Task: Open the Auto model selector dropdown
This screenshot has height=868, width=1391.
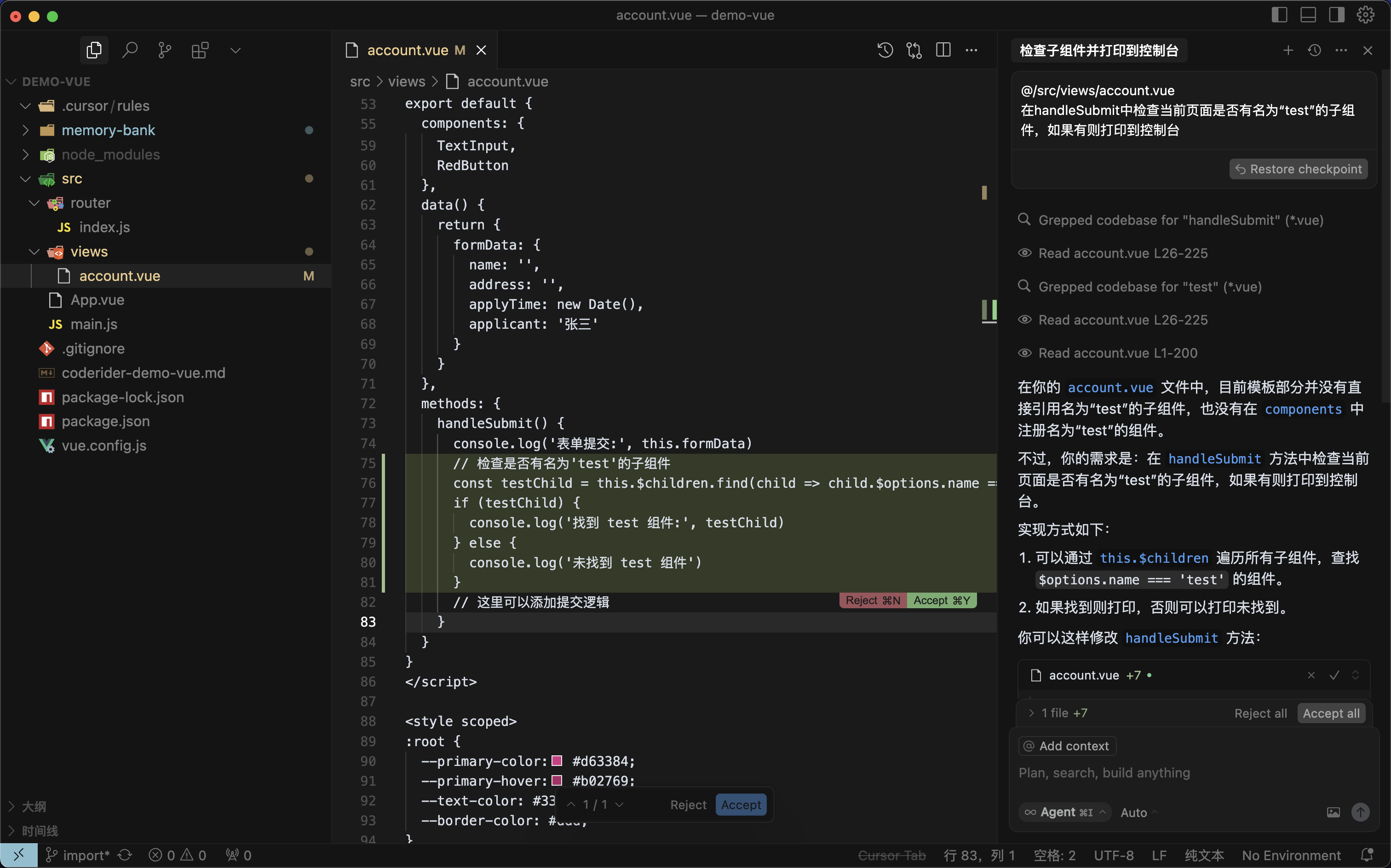Action: [1137, 812]
